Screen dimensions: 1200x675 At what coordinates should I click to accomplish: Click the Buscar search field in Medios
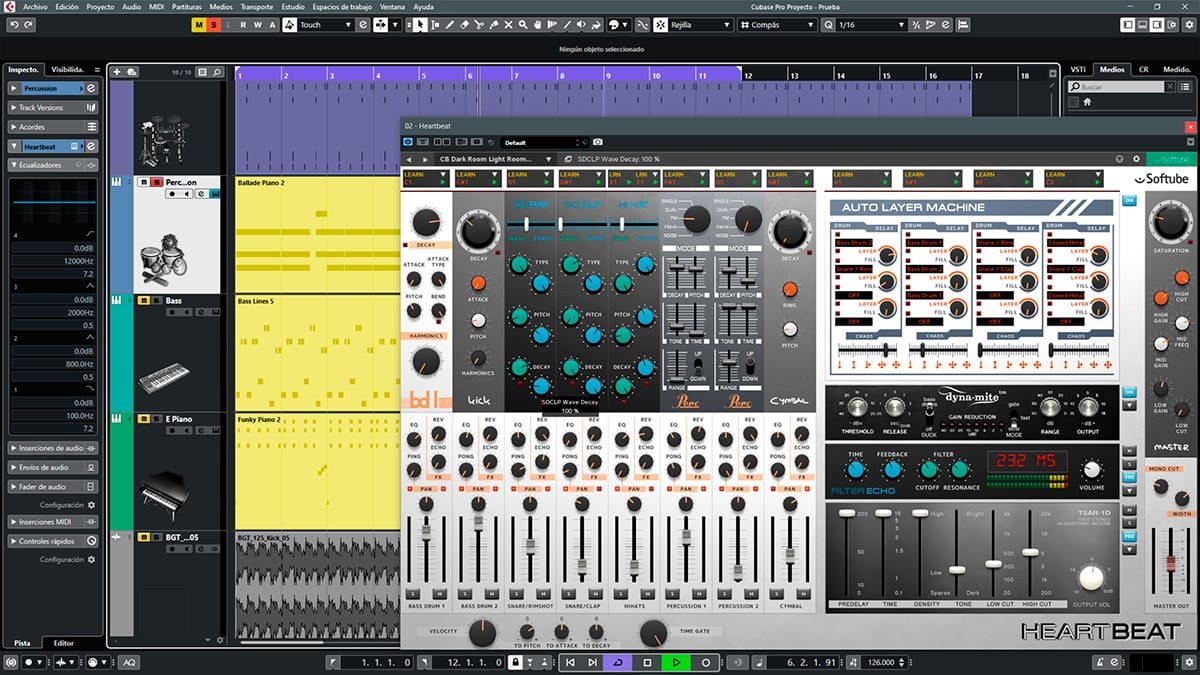[x=1117, y=87]
